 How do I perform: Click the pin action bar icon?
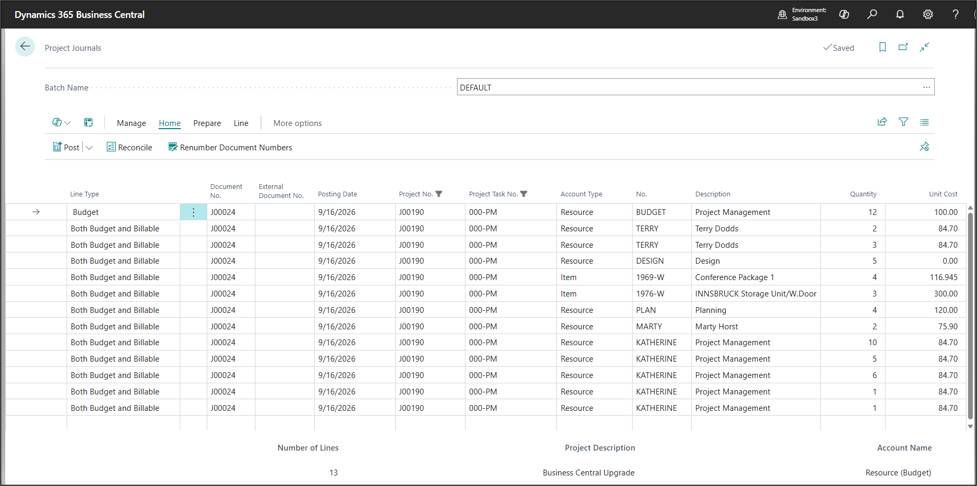click(x=925, y=147)
